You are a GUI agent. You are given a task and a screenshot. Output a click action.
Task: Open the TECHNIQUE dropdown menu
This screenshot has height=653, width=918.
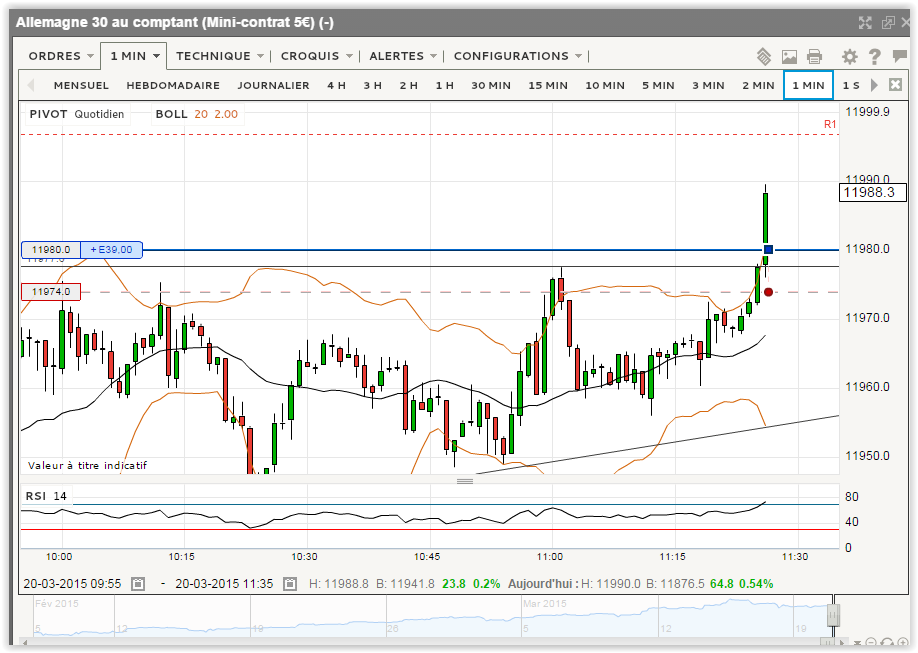point(220,56)
